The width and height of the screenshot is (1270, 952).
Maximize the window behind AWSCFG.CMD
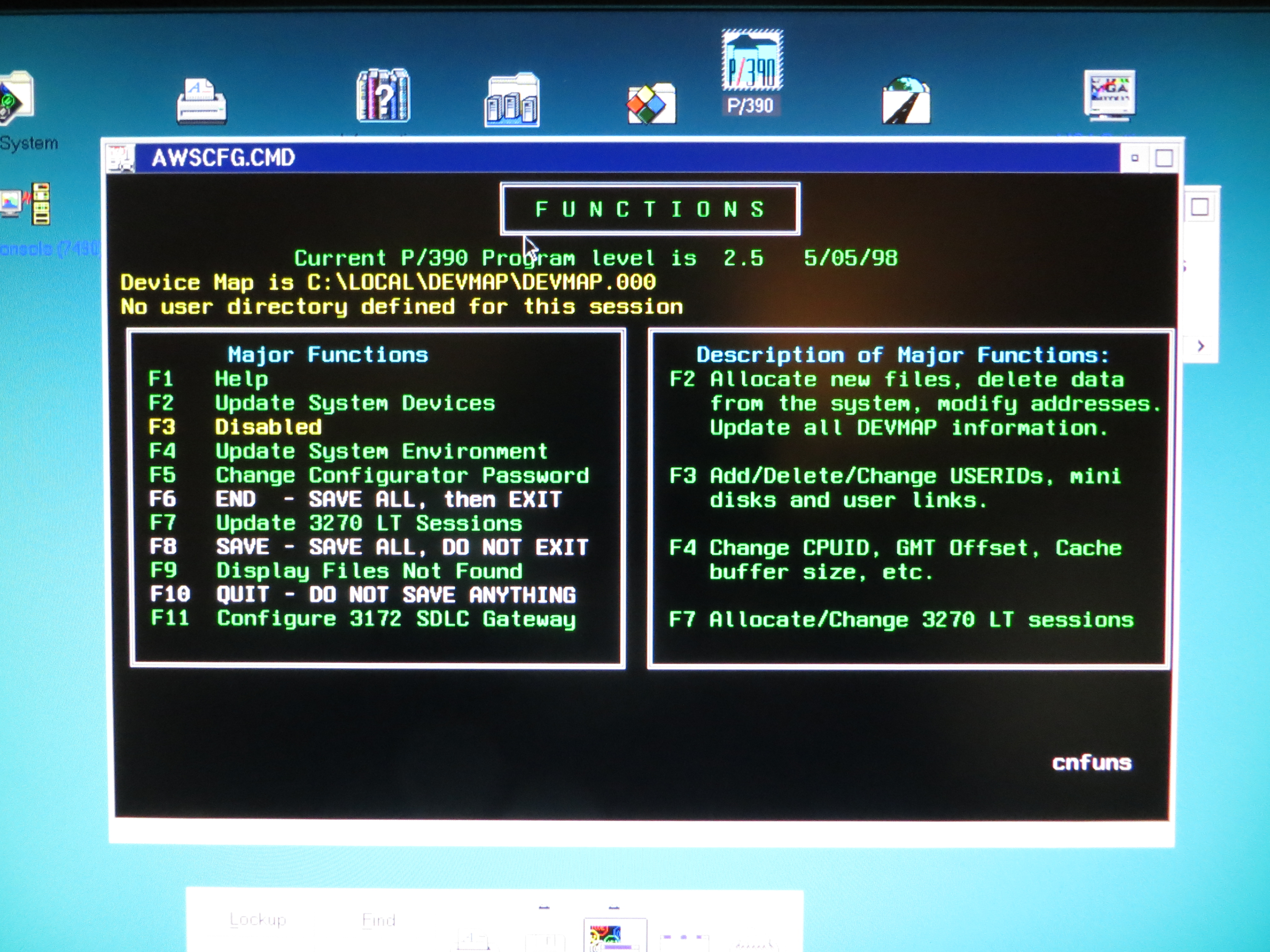pos(1200,207)
